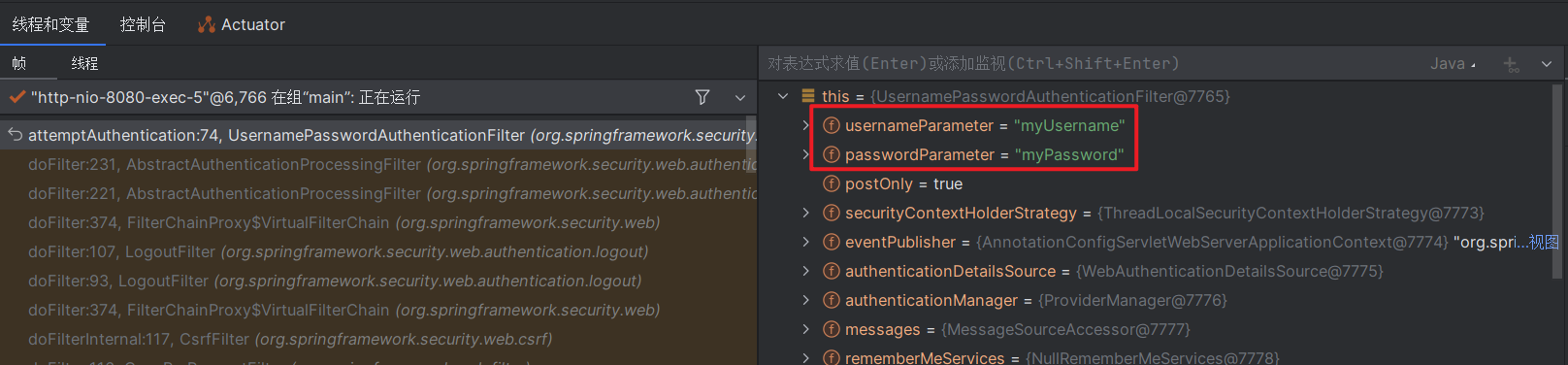Click the MessageSourceAccessor@7777 value

(1065, 329)
